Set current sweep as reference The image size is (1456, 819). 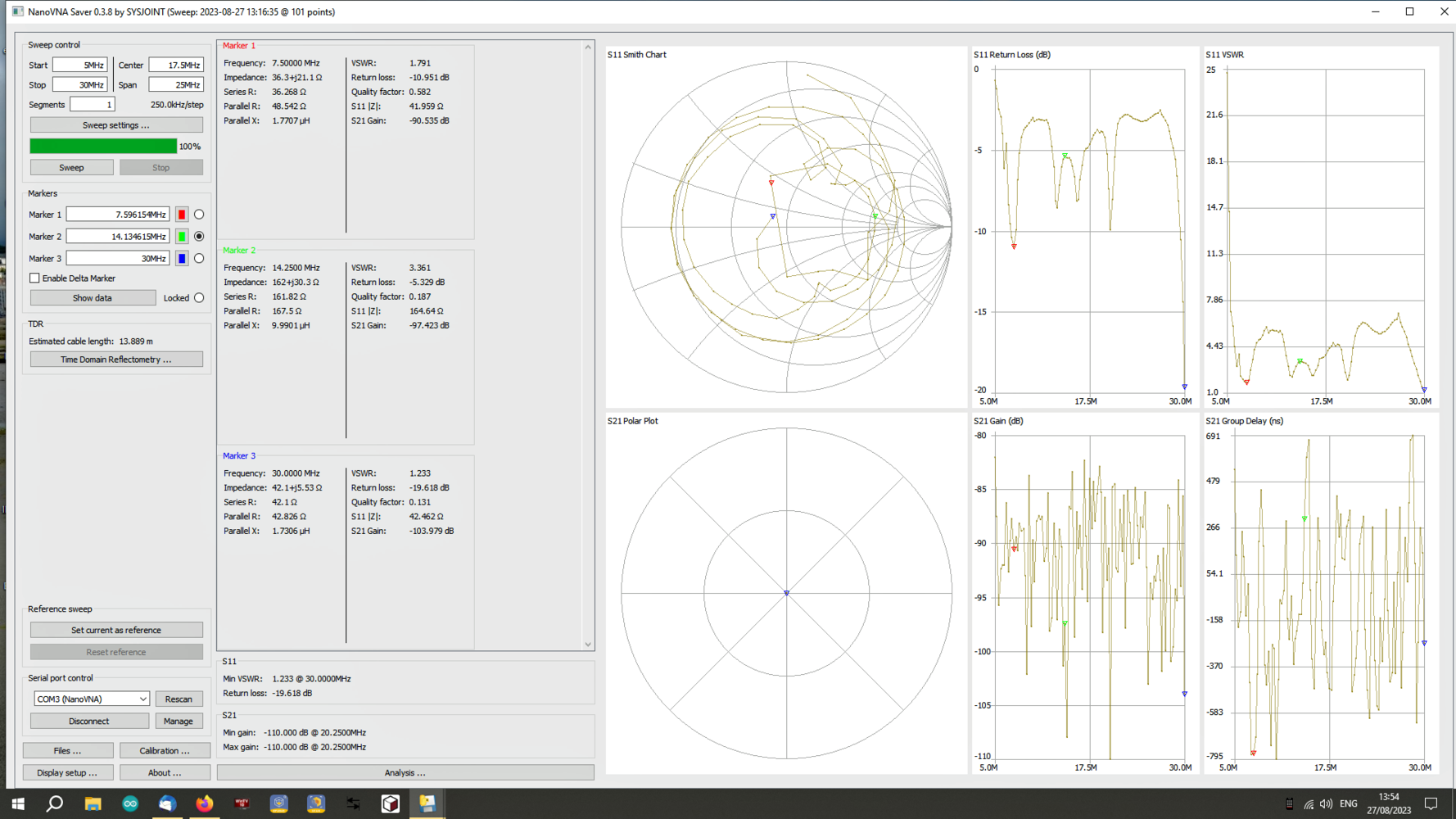(116, 630)
